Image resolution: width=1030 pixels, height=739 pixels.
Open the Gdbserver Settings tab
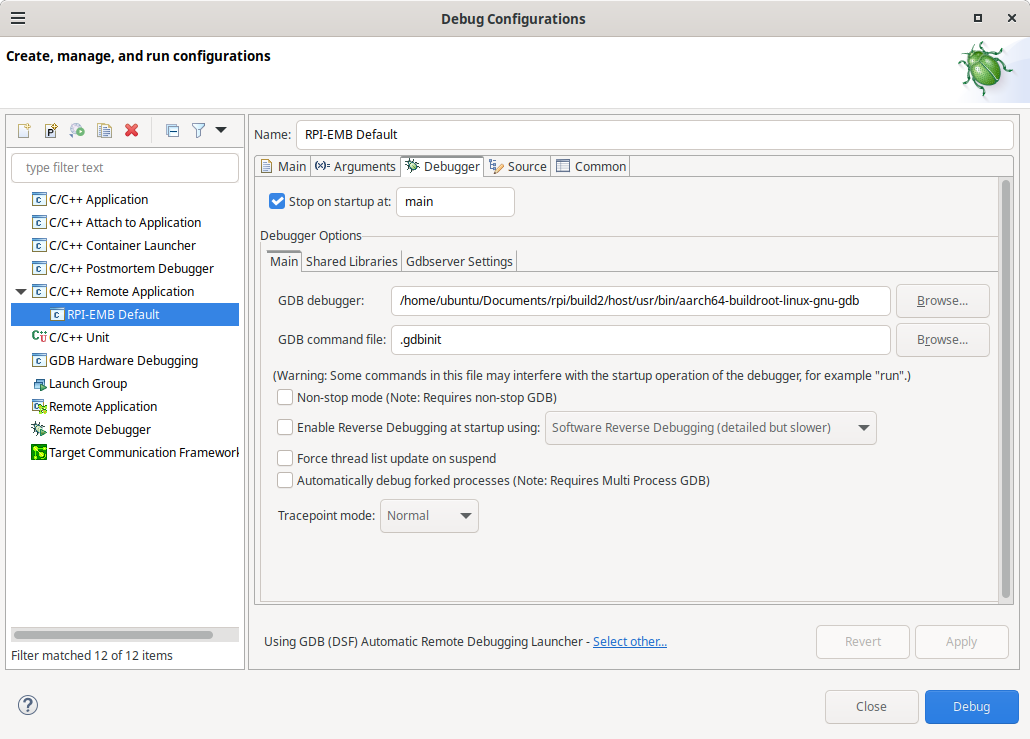pyautogui.click(x=459, y=261)
